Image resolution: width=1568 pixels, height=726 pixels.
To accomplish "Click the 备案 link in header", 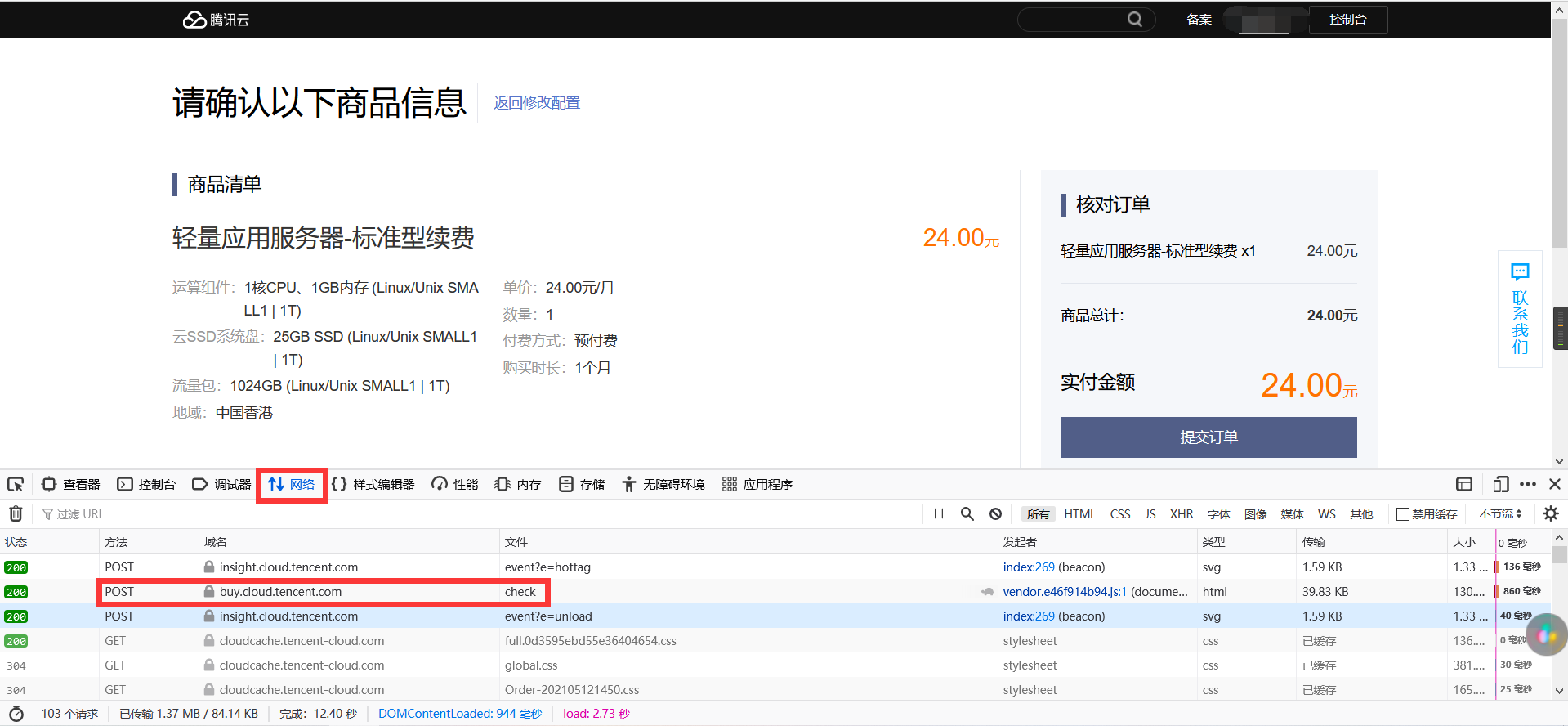I will 1199,20.
